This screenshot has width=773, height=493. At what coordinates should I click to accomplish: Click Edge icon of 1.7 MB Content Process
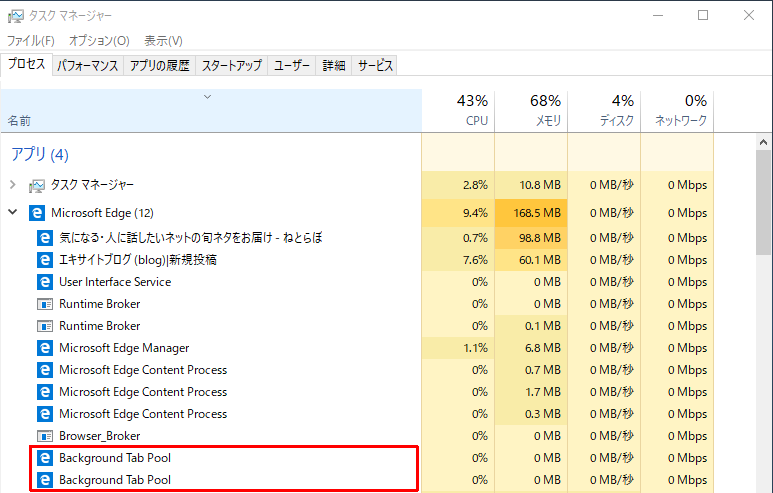click(x=45, y=392)
